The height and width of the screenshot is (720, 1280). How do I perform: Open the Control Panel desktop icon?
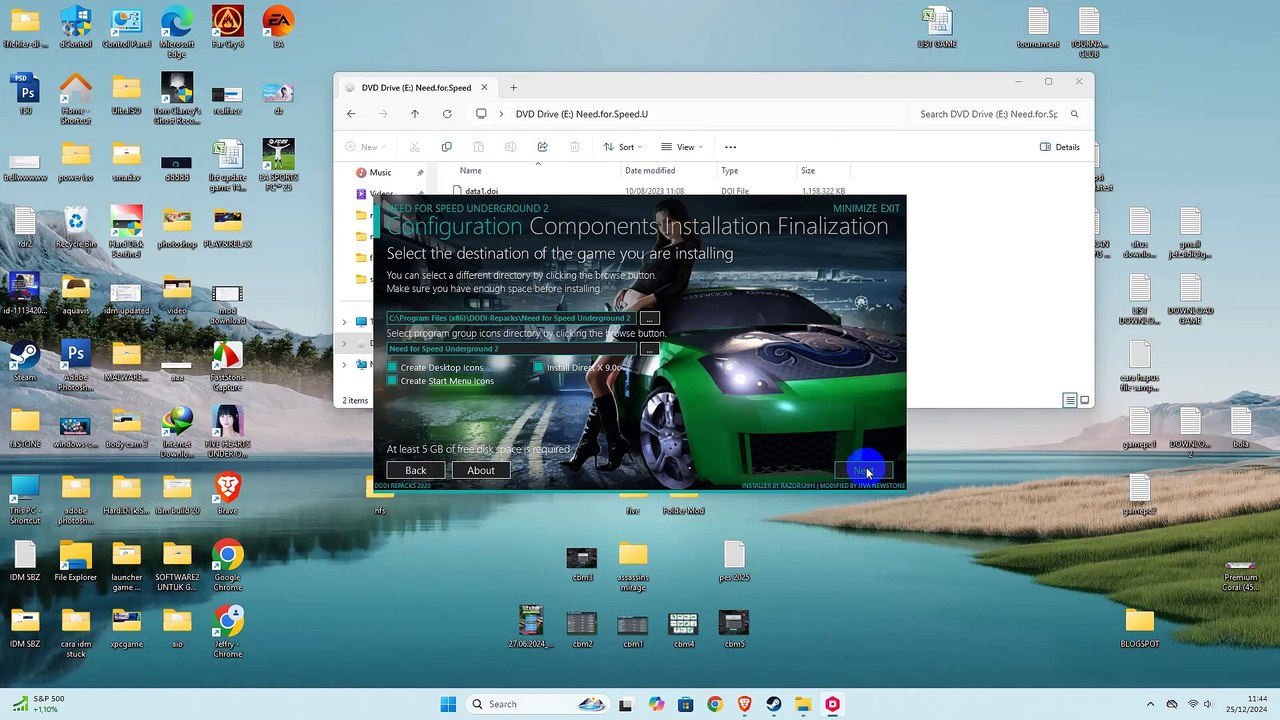126,26
